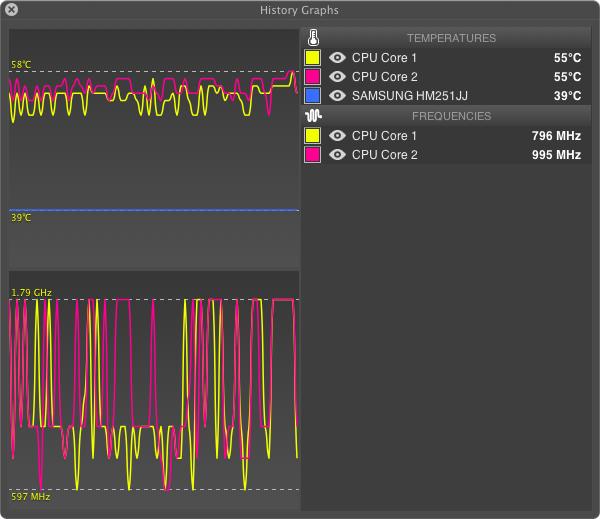Click the FREQUENCIES section header
Viewport: 600px width, 519px height.
(451, 116)
